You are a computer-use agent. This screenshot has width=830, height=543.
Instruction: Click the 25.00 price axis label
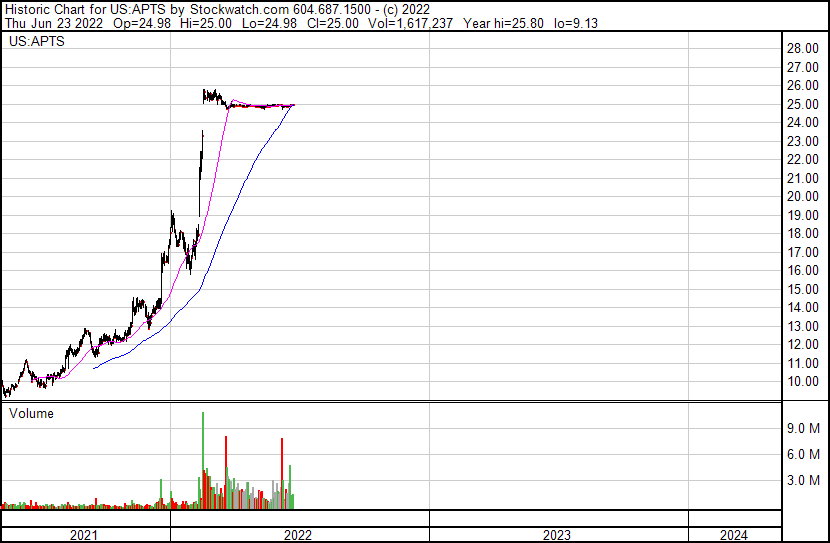802,104
